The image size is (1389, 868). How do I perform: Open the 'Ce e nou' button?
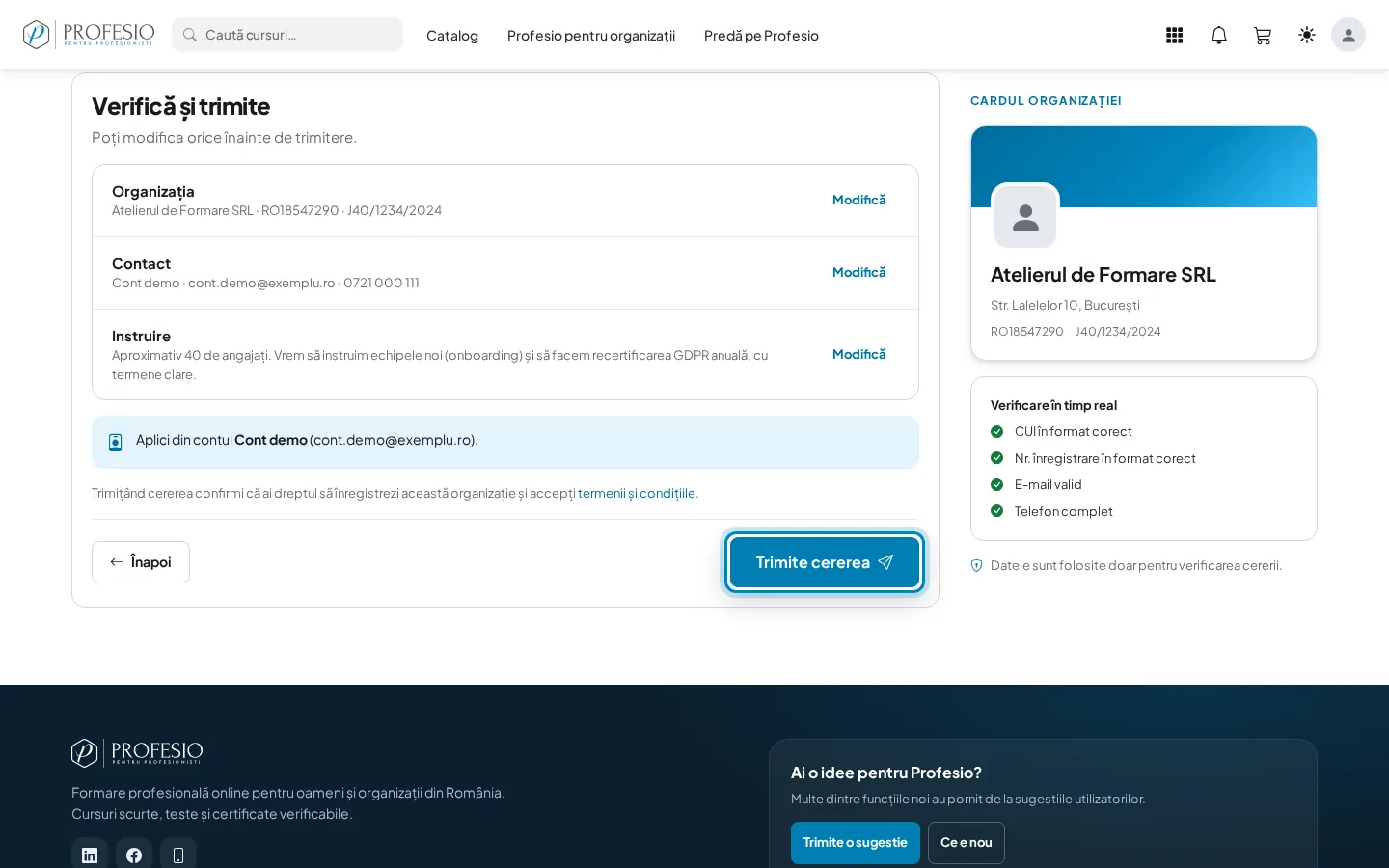(x=967, y=843)
